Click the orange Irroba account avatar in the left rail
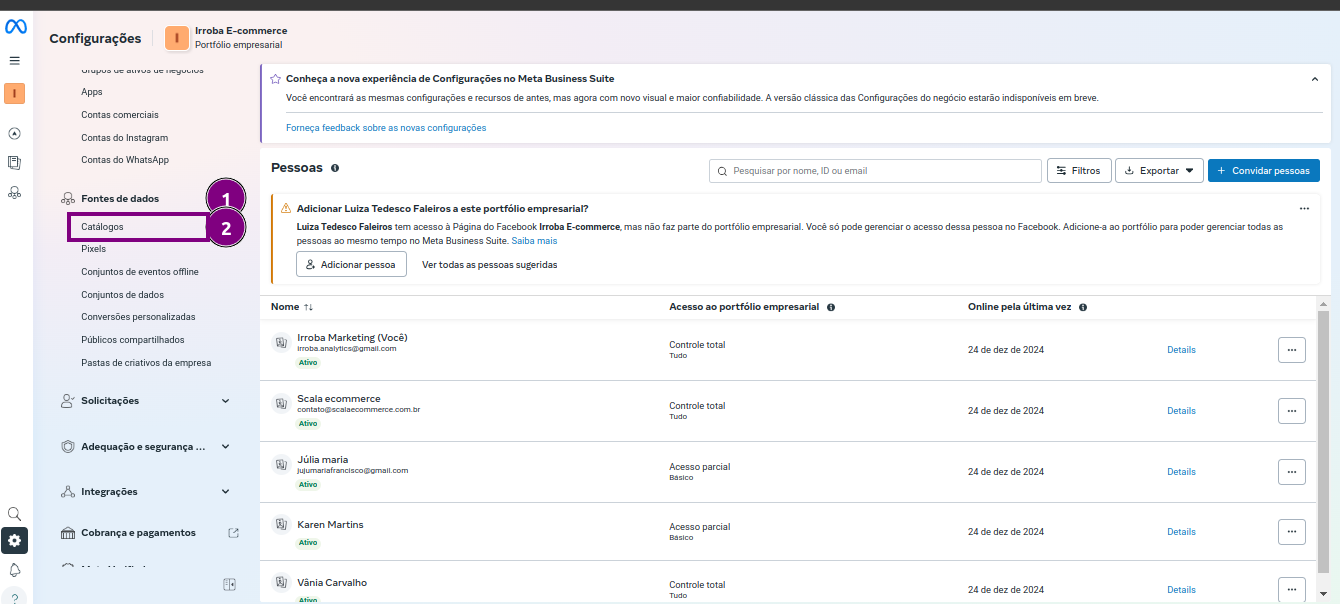The image size is (1340, 604). (x=15, y=94)
